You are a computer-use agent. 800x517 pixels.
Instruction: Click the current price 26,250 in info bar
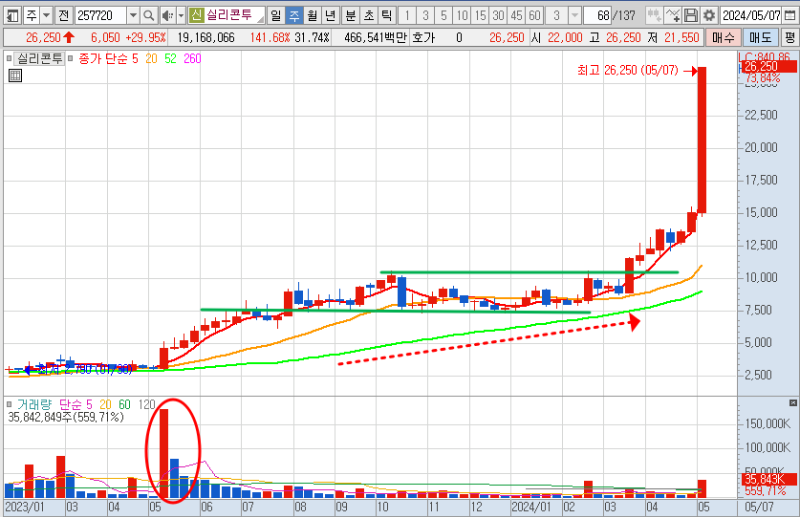coord(43,38)
